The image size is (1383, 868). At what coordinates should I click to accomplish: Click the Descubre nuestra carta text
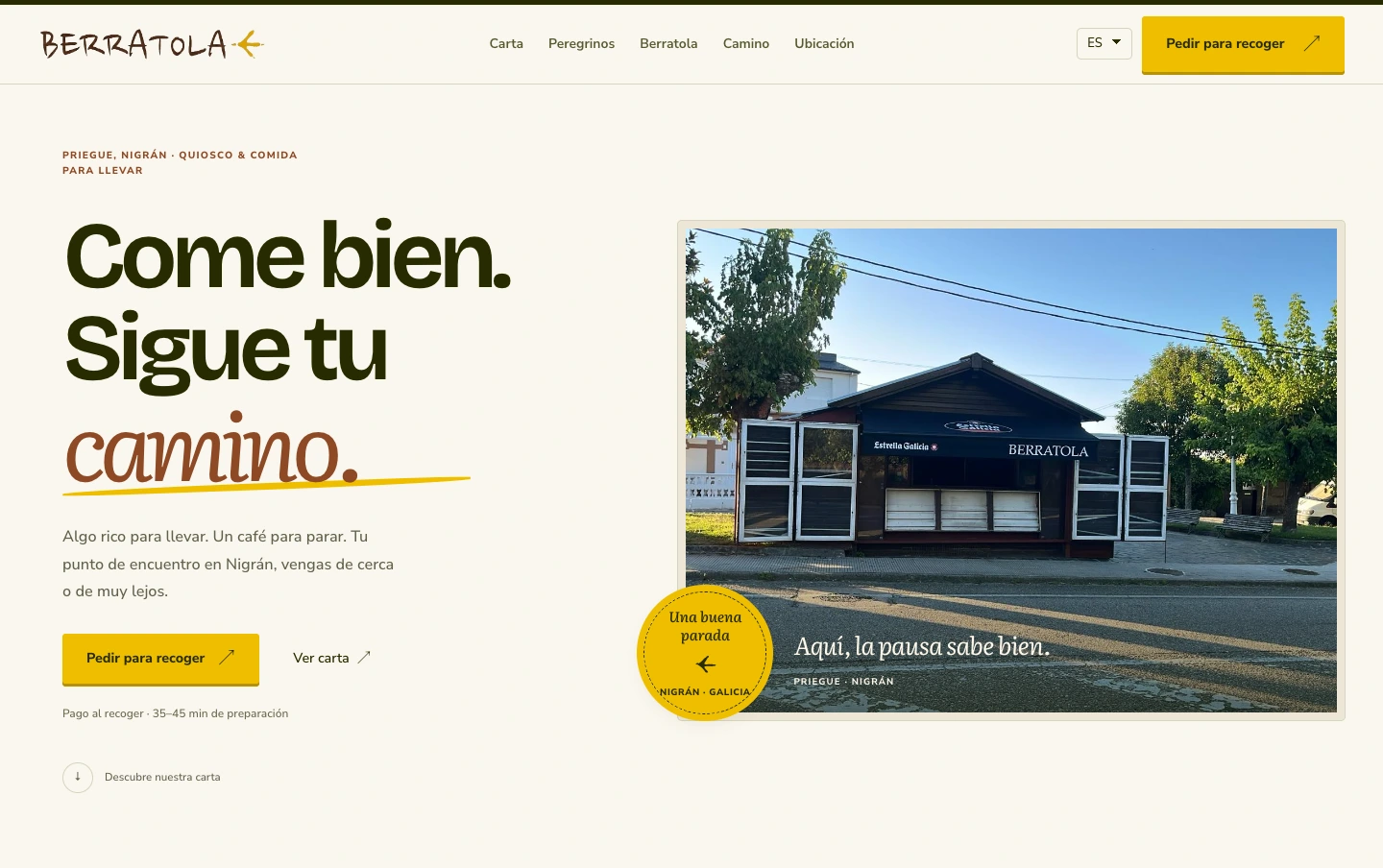pyautogui.click(x=162, y=777)
